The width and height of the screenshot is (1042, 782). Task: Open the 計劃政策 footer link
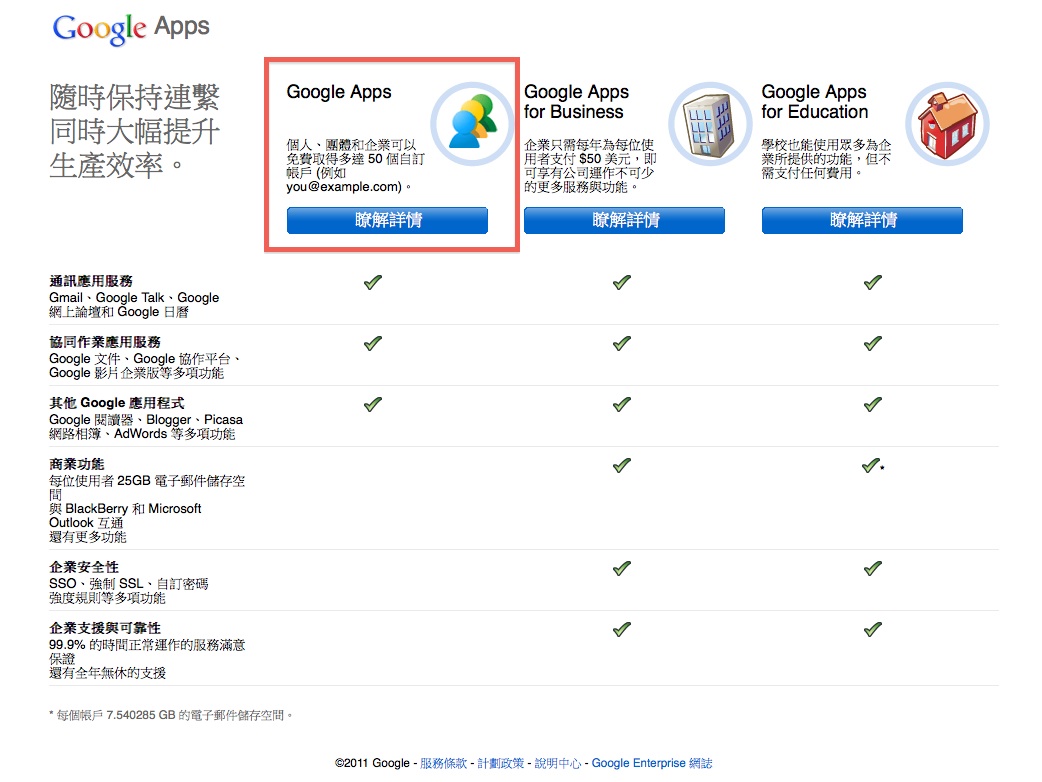coord(500,763)
